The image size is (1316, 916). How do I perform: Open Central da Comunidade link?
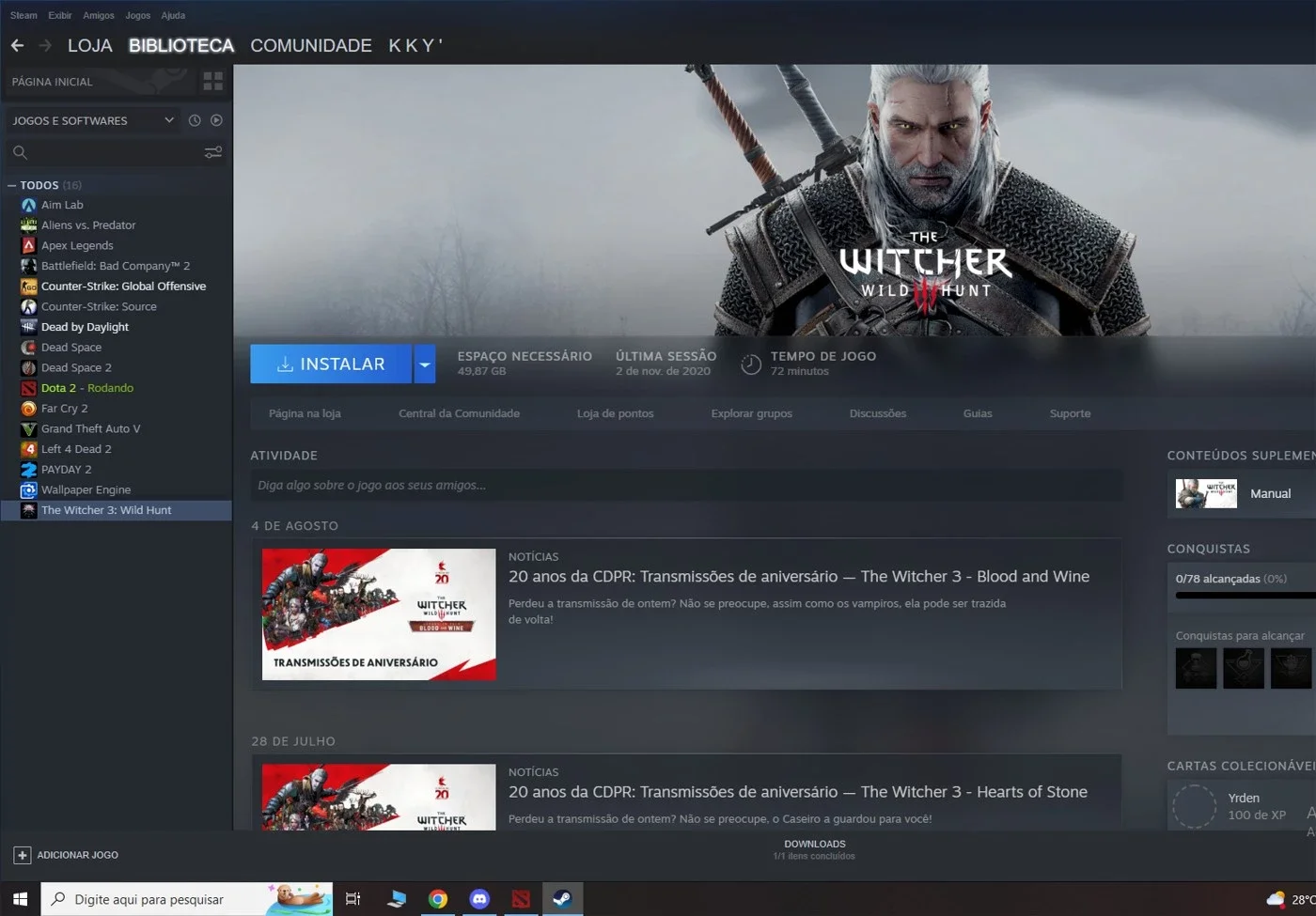click(x=459, y=413)
